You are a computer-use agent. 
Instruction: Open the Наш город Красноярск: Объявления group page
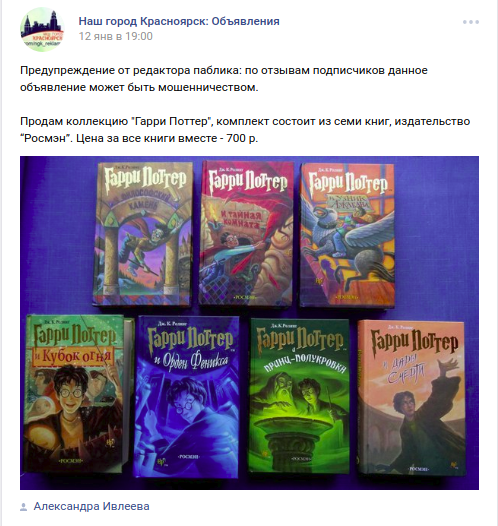[x=179, y=21]
